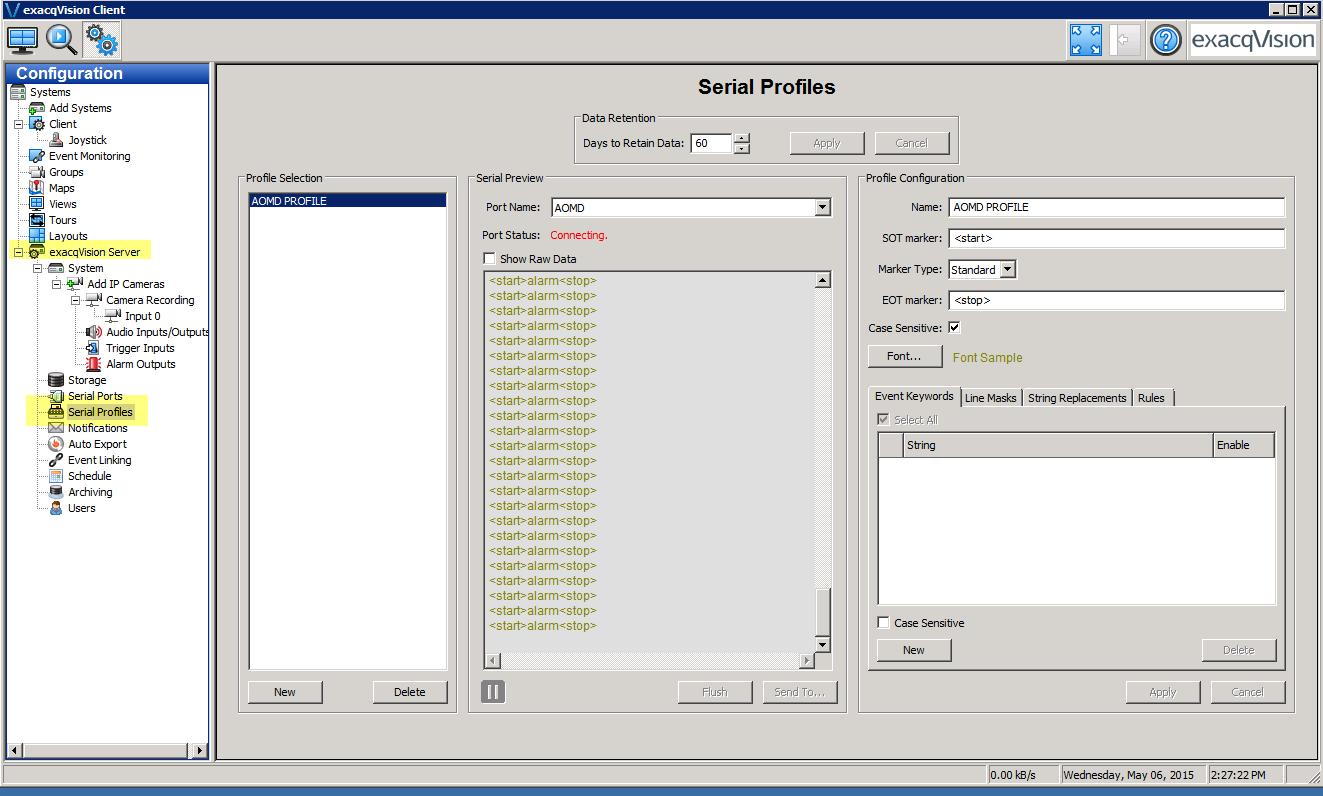Click the Joystick icon in tree
The width and height of the screenshot is (1323, 796).
56,140
